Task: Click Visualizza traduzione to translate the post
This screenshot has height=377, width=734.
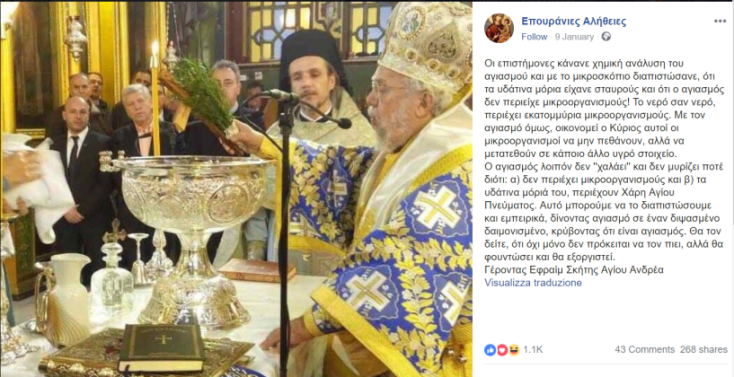Action: click(533, 282)
